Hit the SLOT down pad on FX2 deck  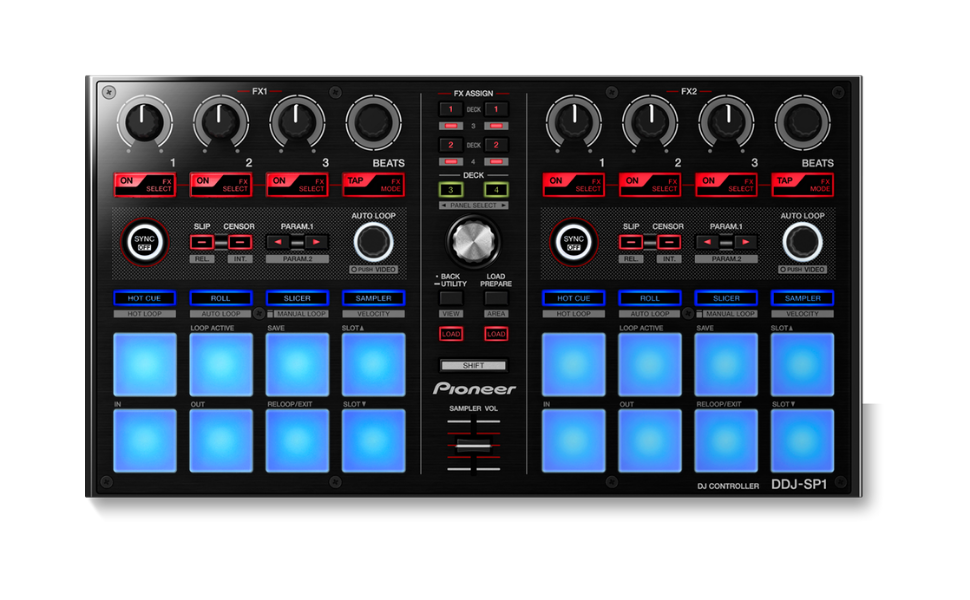click(802, 440)
